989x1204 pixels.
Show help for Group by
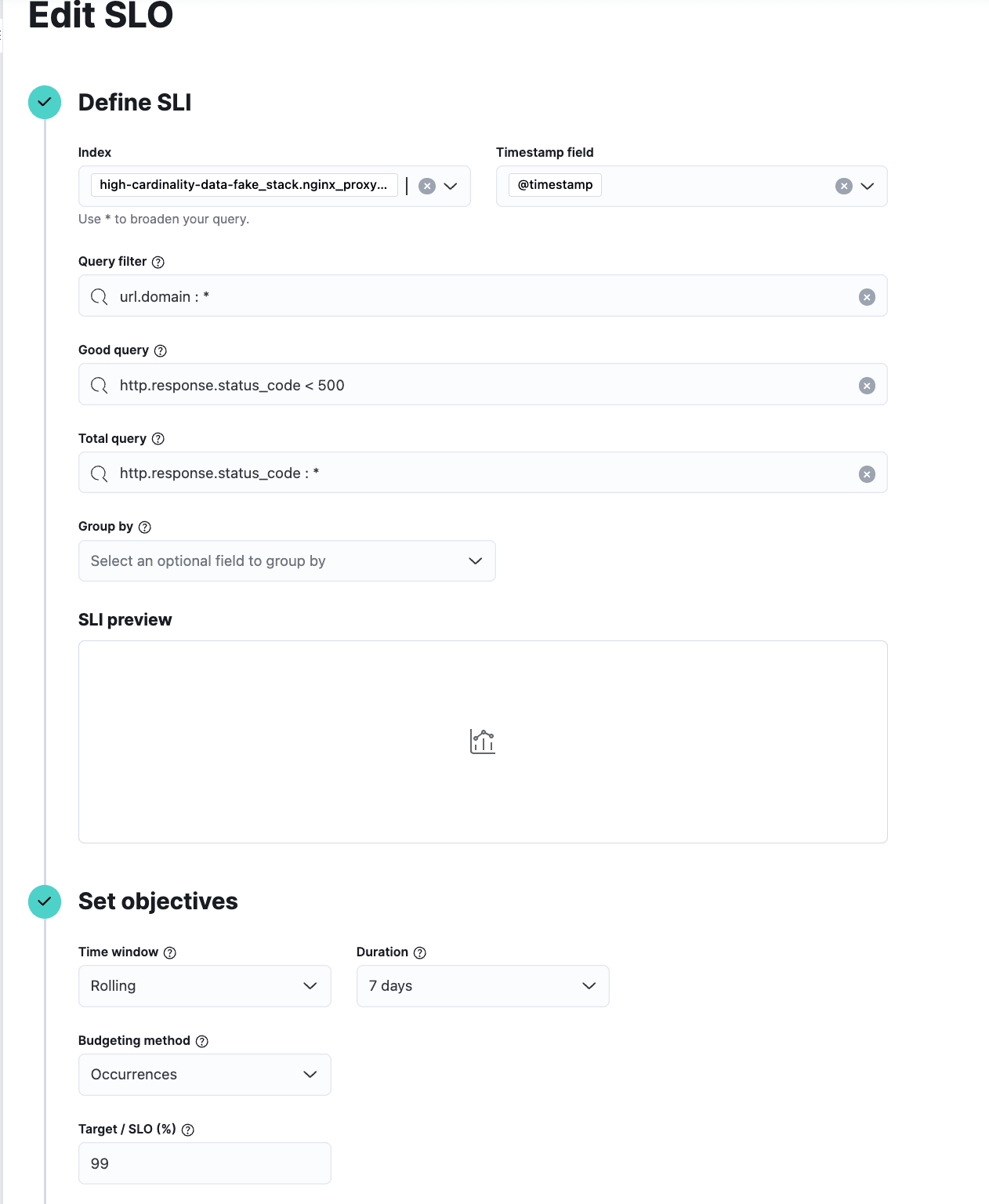(x=145, y=527)
